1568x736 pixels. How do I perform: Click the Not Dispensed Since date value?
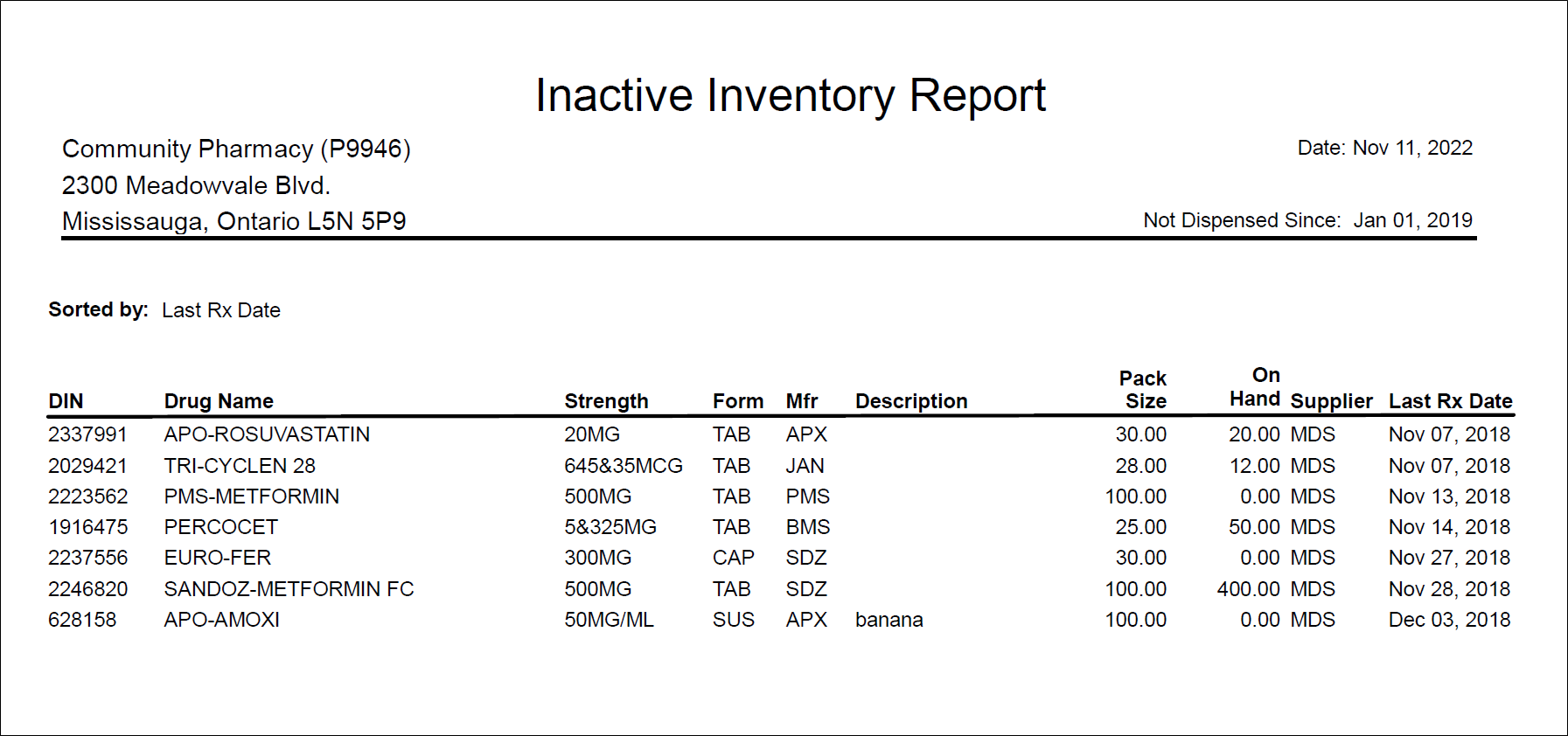1412,220
